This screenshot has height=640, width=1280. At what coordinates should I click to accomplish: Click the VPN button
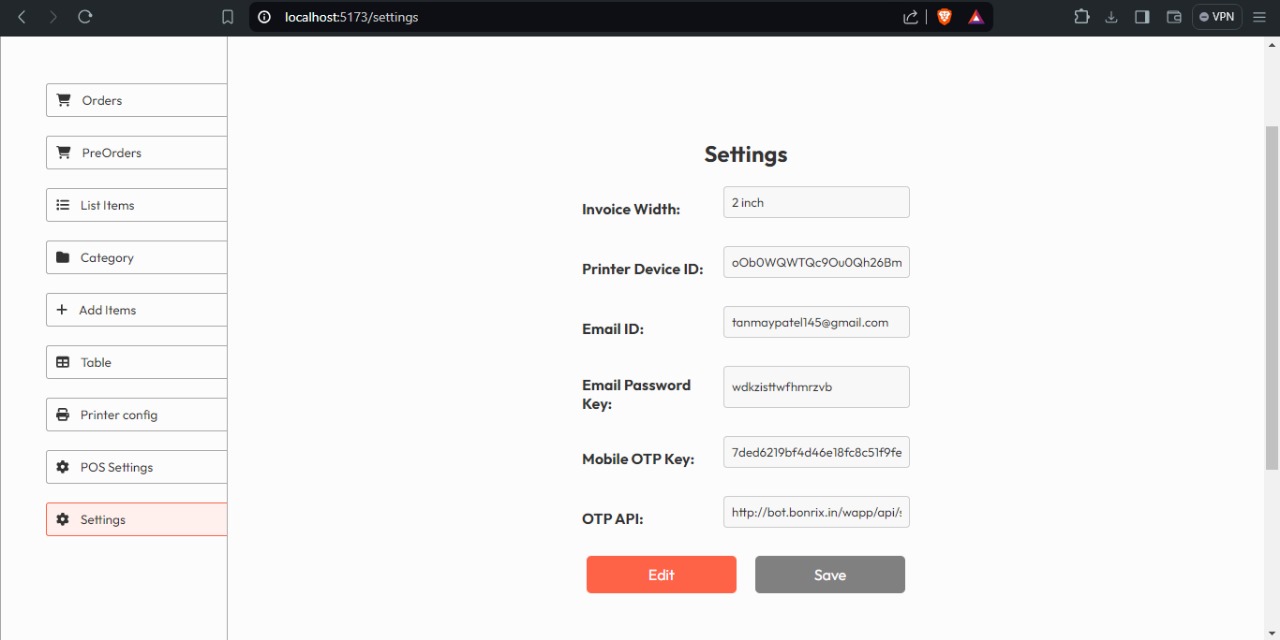click(x=1217, y=17)
